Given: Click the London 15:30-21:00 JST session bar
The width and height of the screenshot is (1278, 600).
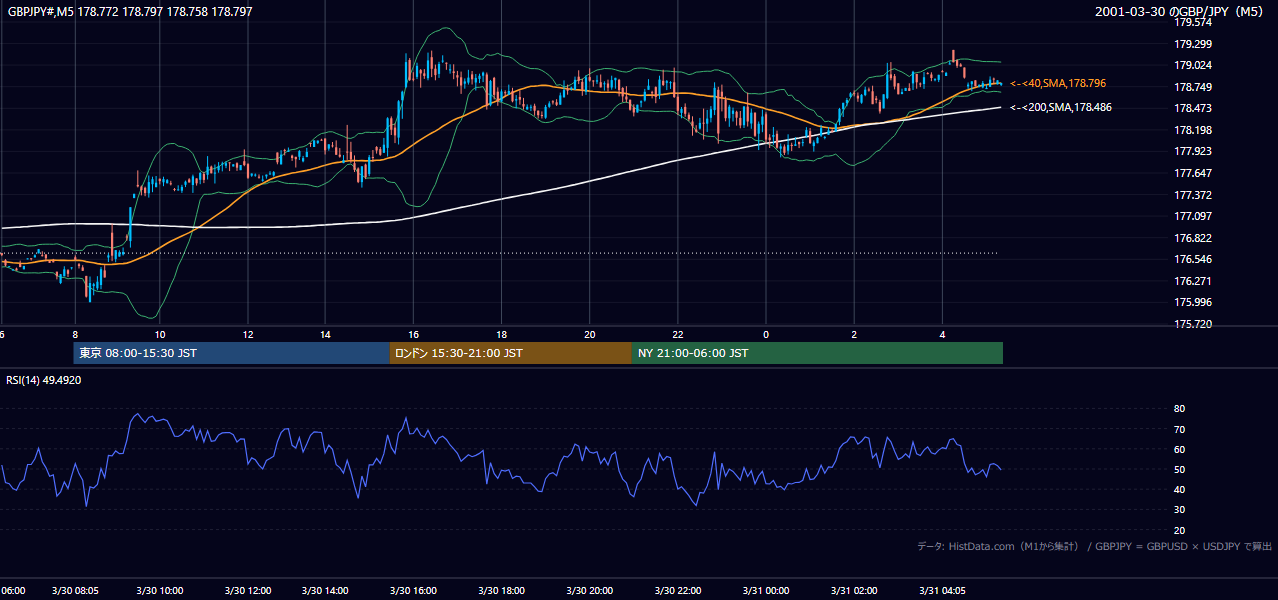Looking at the screenshot, I should [511, 353].
